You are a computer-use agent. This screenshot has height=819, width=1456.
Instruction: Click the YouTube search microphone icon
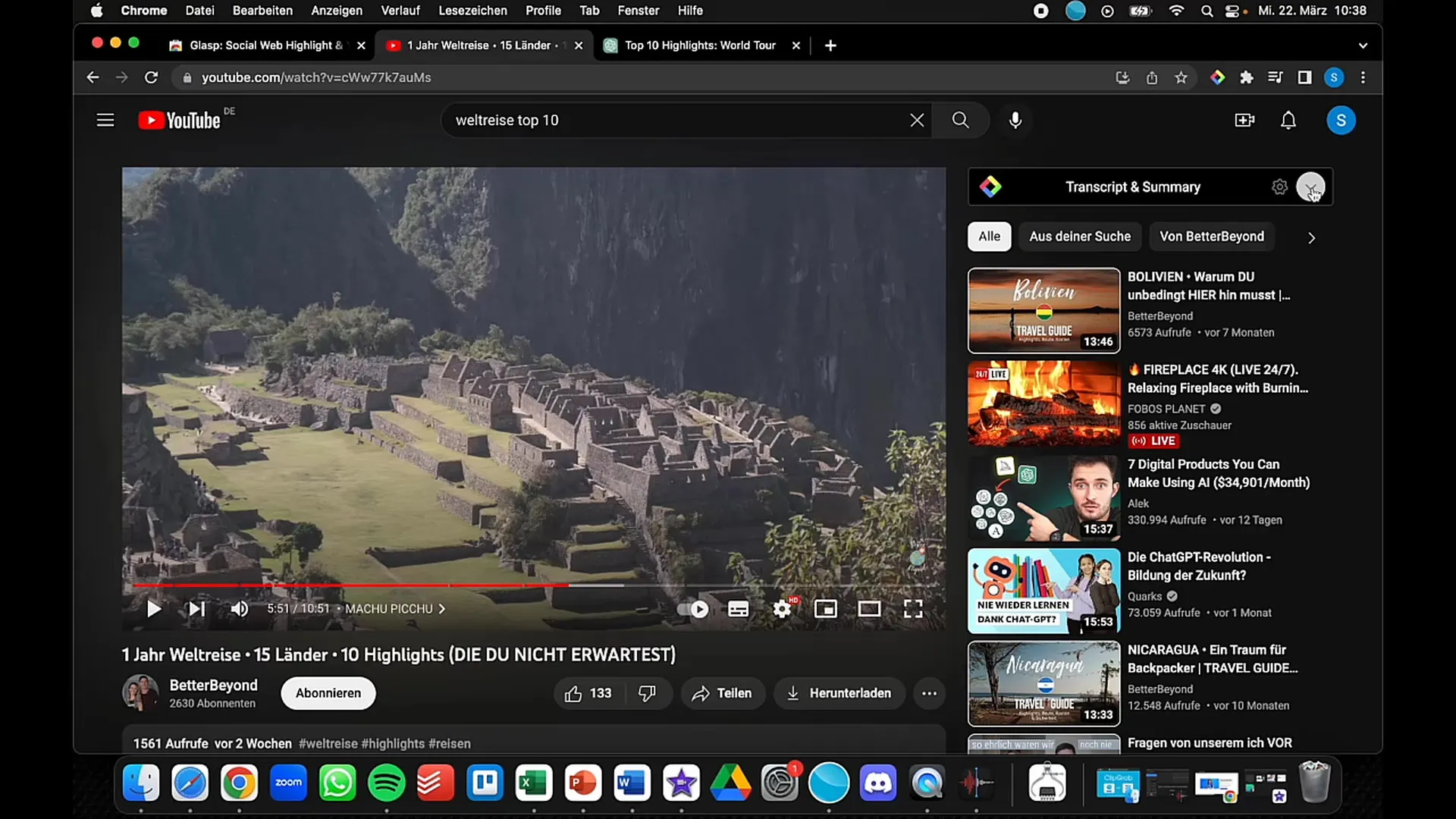pos(1015,120)
